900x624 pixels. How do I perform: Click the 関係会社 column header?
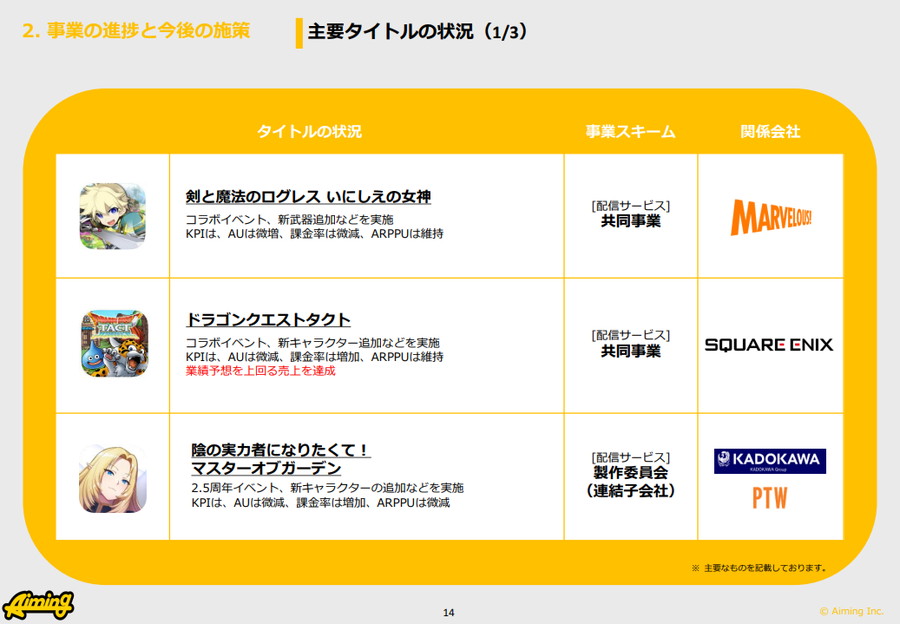point(770,132)
